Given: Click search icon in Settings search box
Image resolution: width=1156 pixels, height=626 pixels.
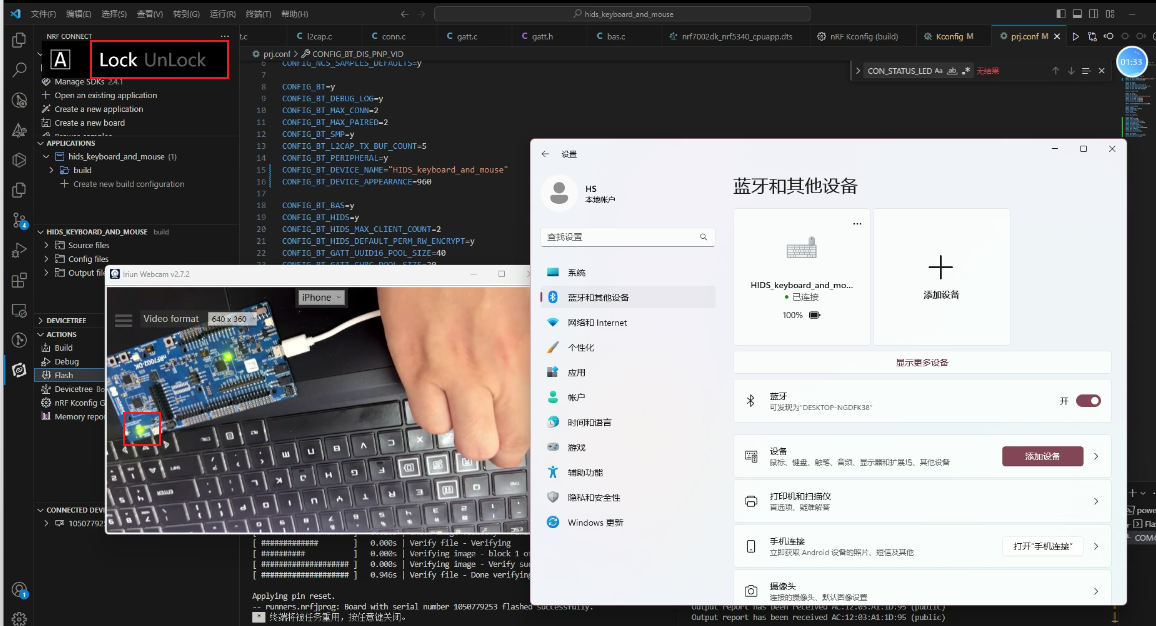Looking at the screenshot, I should [703, 237].
